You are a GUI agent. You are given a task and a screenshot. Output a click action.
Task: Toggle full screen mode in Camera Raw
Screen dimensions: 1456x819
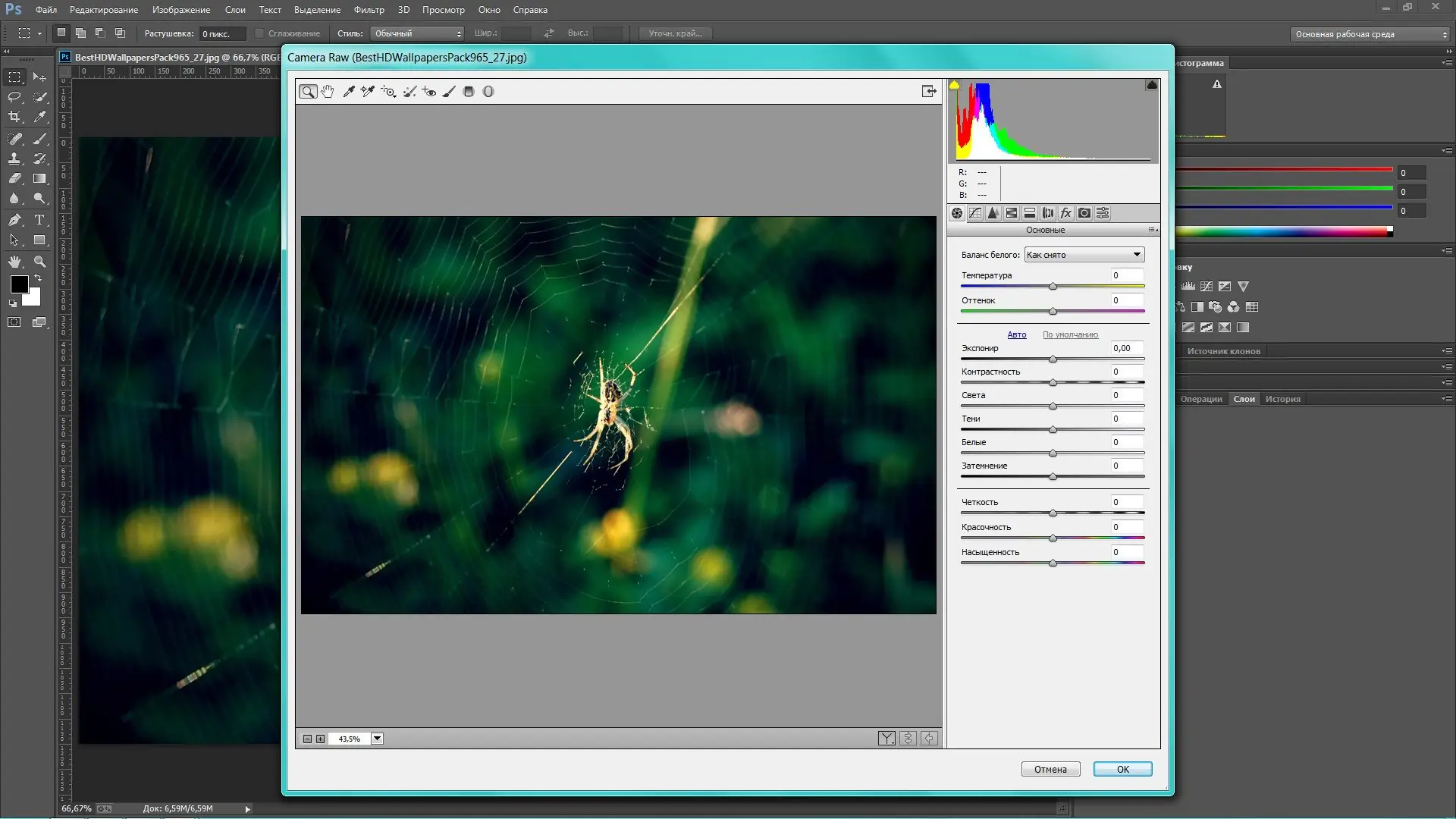coord(929,92)
